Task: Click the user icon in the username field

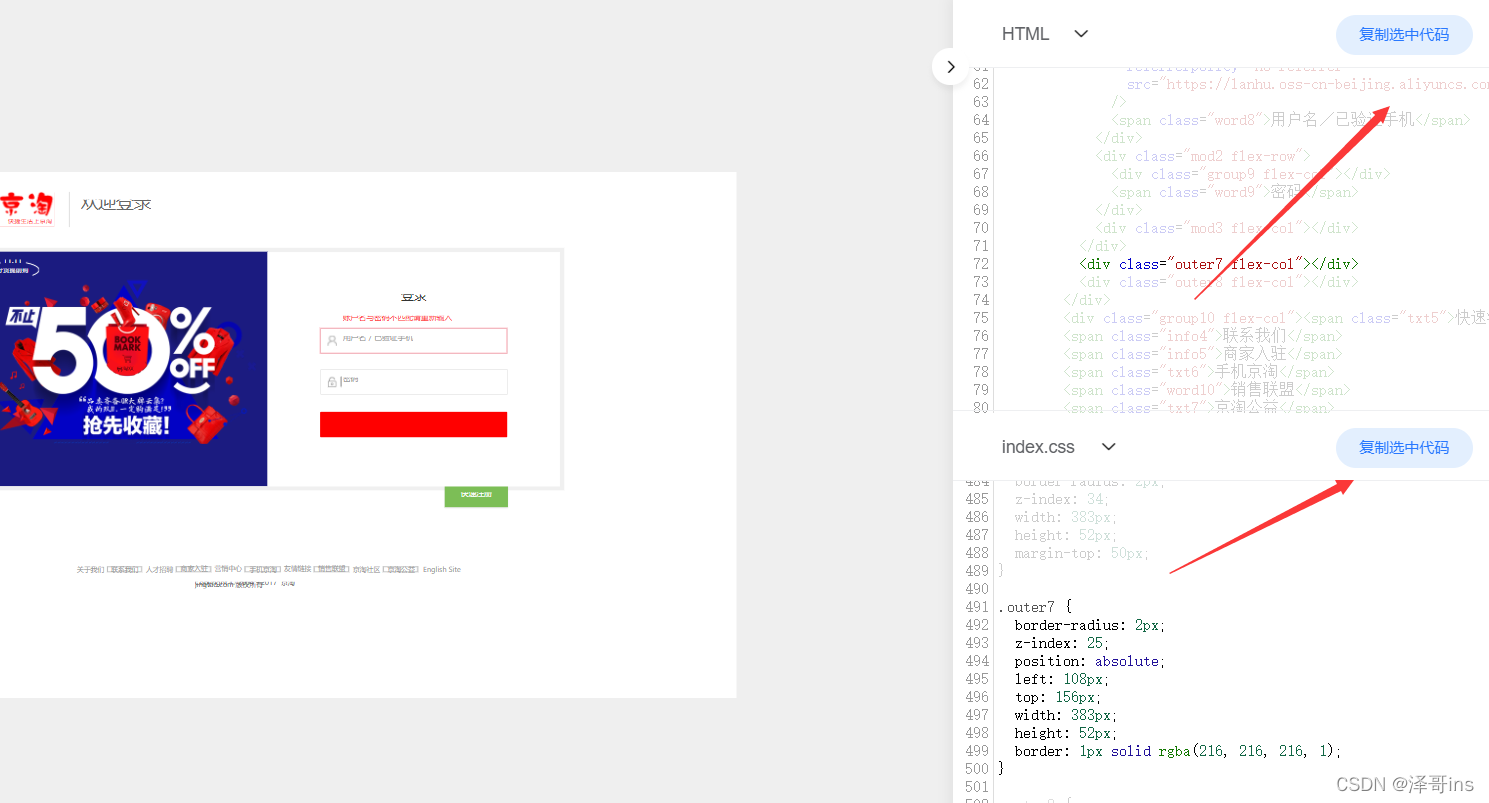Action: tap(332, 341)
